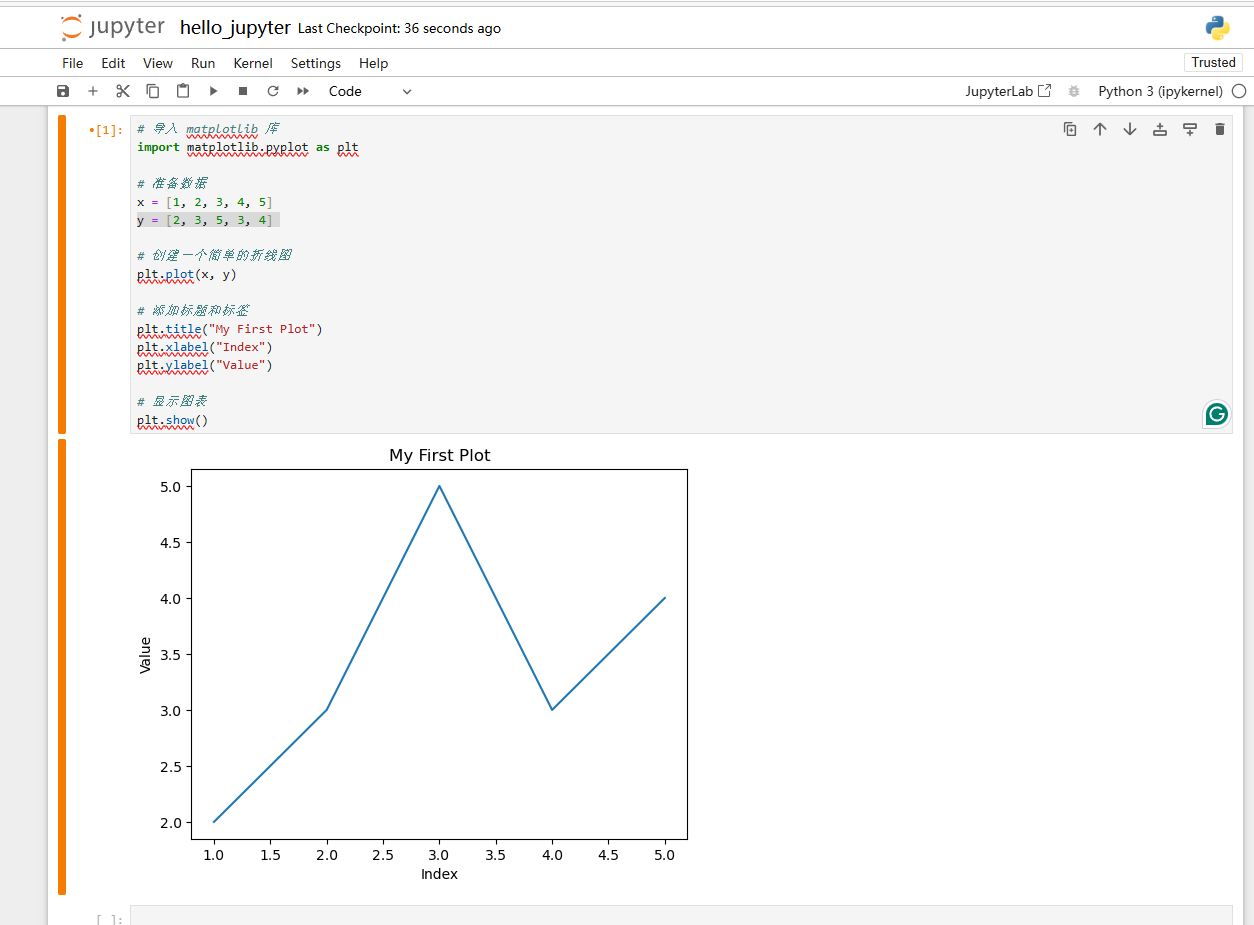Click the plt.title("My First Plot") line
This screenshot has height=925, width=1254.
pyautogui.click(x=230, y=329)
